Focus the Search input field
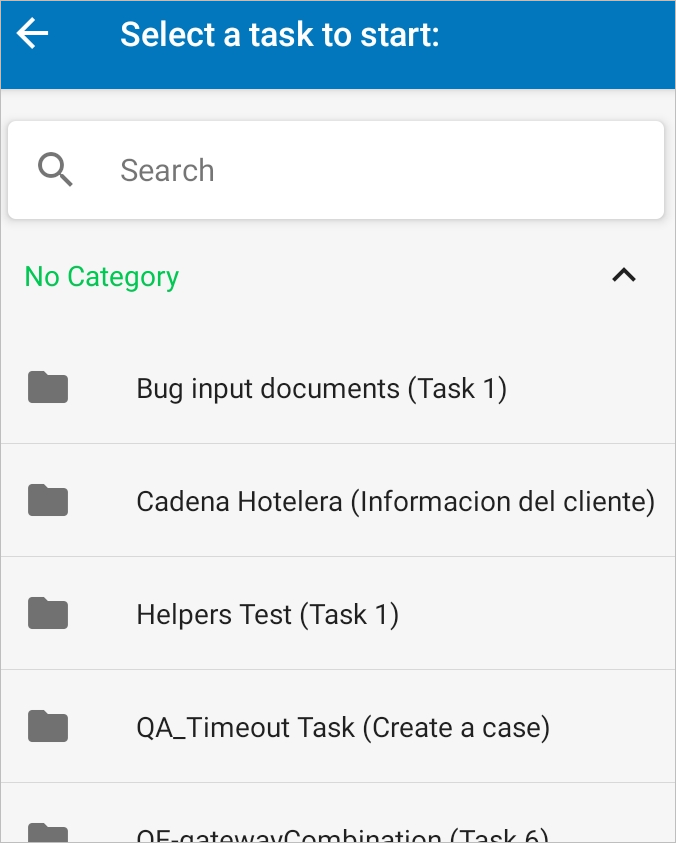 pyautogui.click(x=380, y=170)
